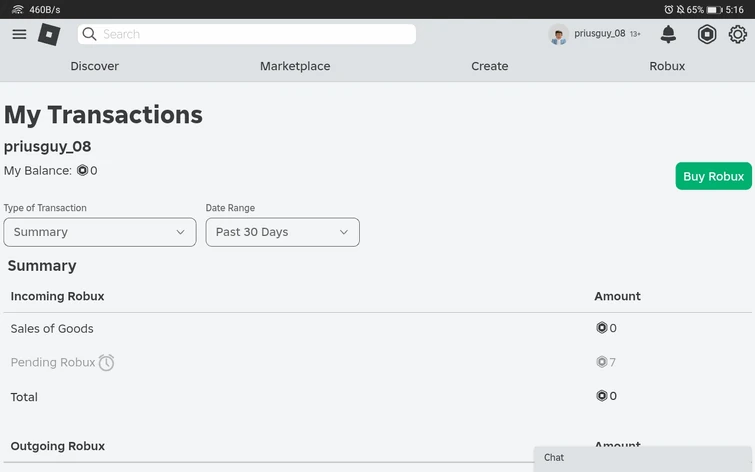Click the Pending Robux clock icon
Viewport: 755px width, 472px height.
coord(106,363)
